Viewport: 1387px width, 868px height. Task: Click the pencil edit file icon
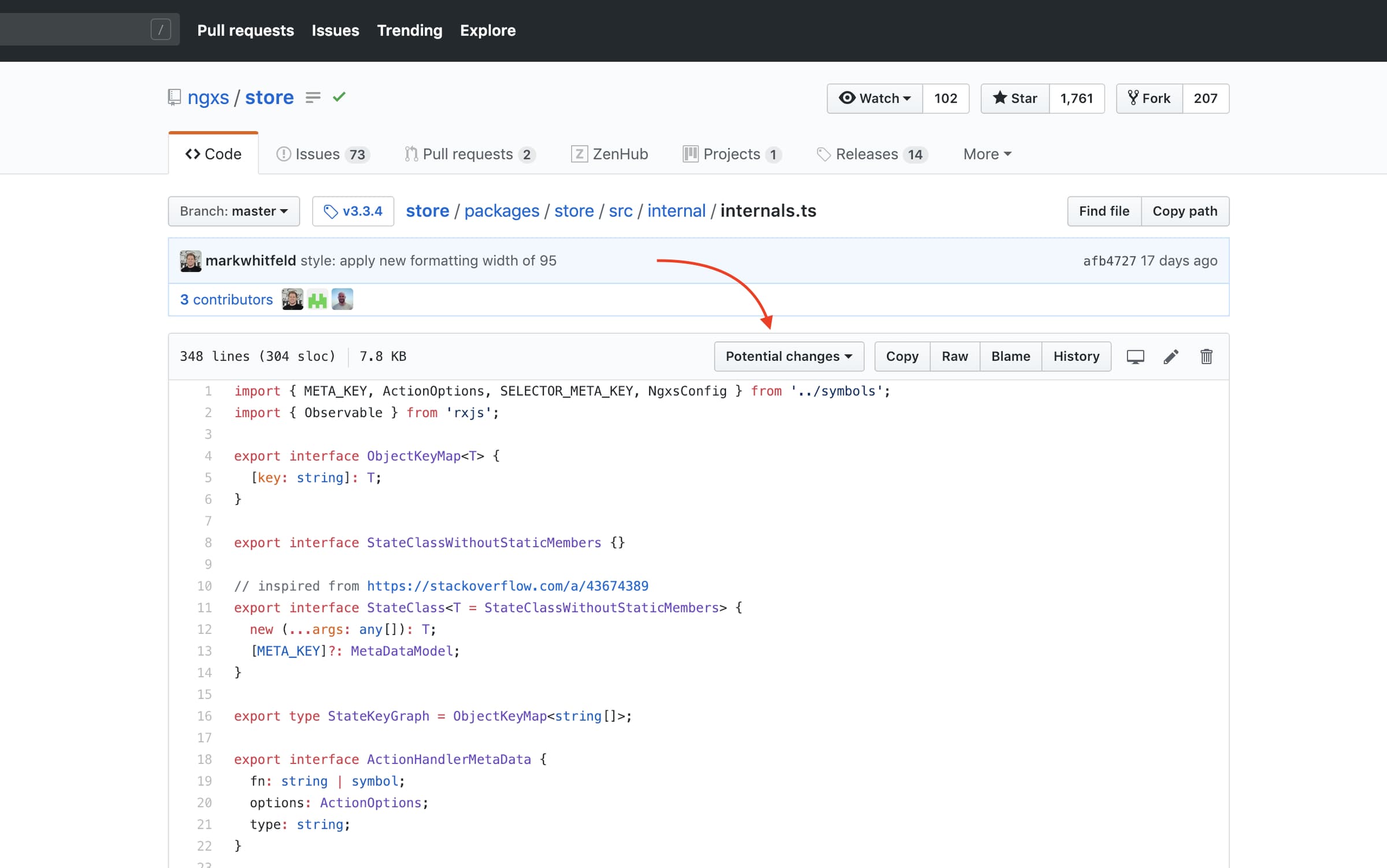[x=1171, y=357]
